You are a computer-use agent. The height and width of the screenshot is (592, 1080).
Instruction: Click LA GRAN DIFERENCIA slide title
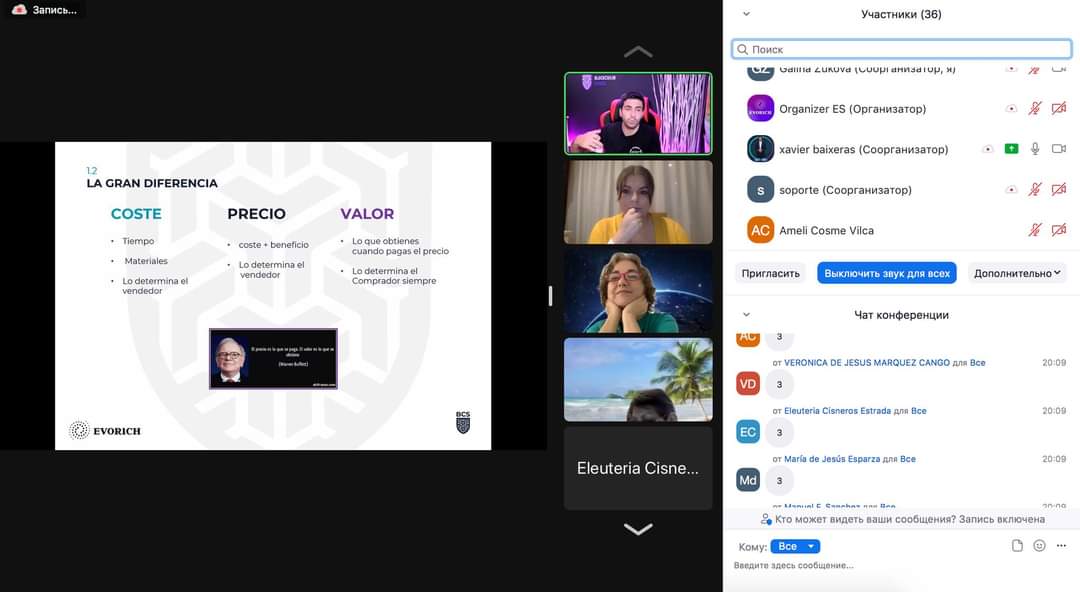point(152,183)
